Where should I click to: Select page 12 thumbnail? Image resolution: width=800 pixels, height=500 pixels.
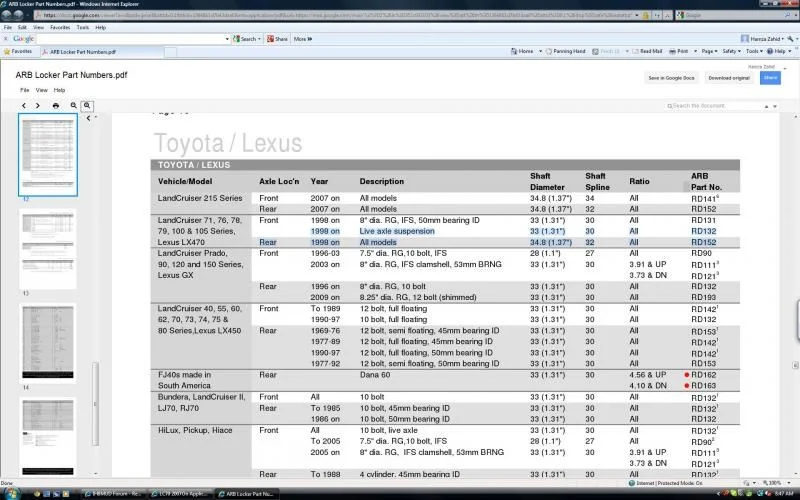[x=48, y=155]
